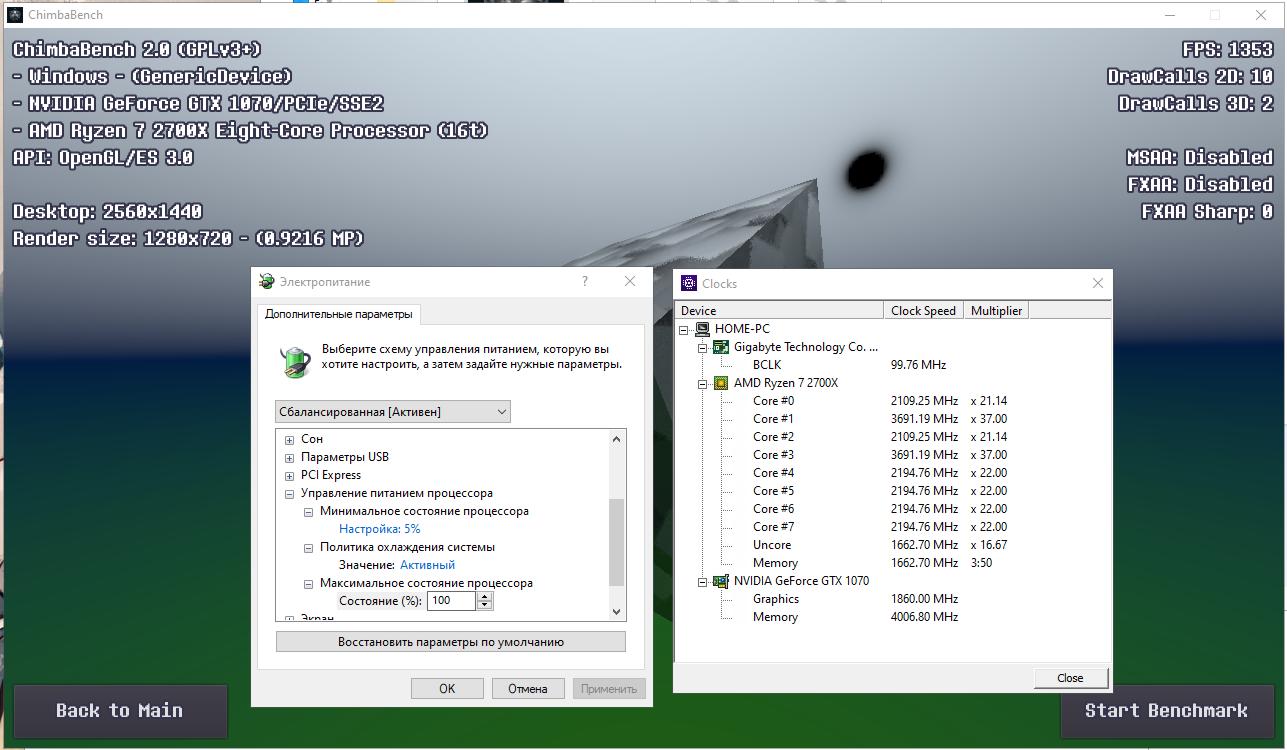Select the Дополнительные параметры tab
Image resolution: width=1287 pixels, height=750 pixels.
pyautogui.click(x=338, y=314)
